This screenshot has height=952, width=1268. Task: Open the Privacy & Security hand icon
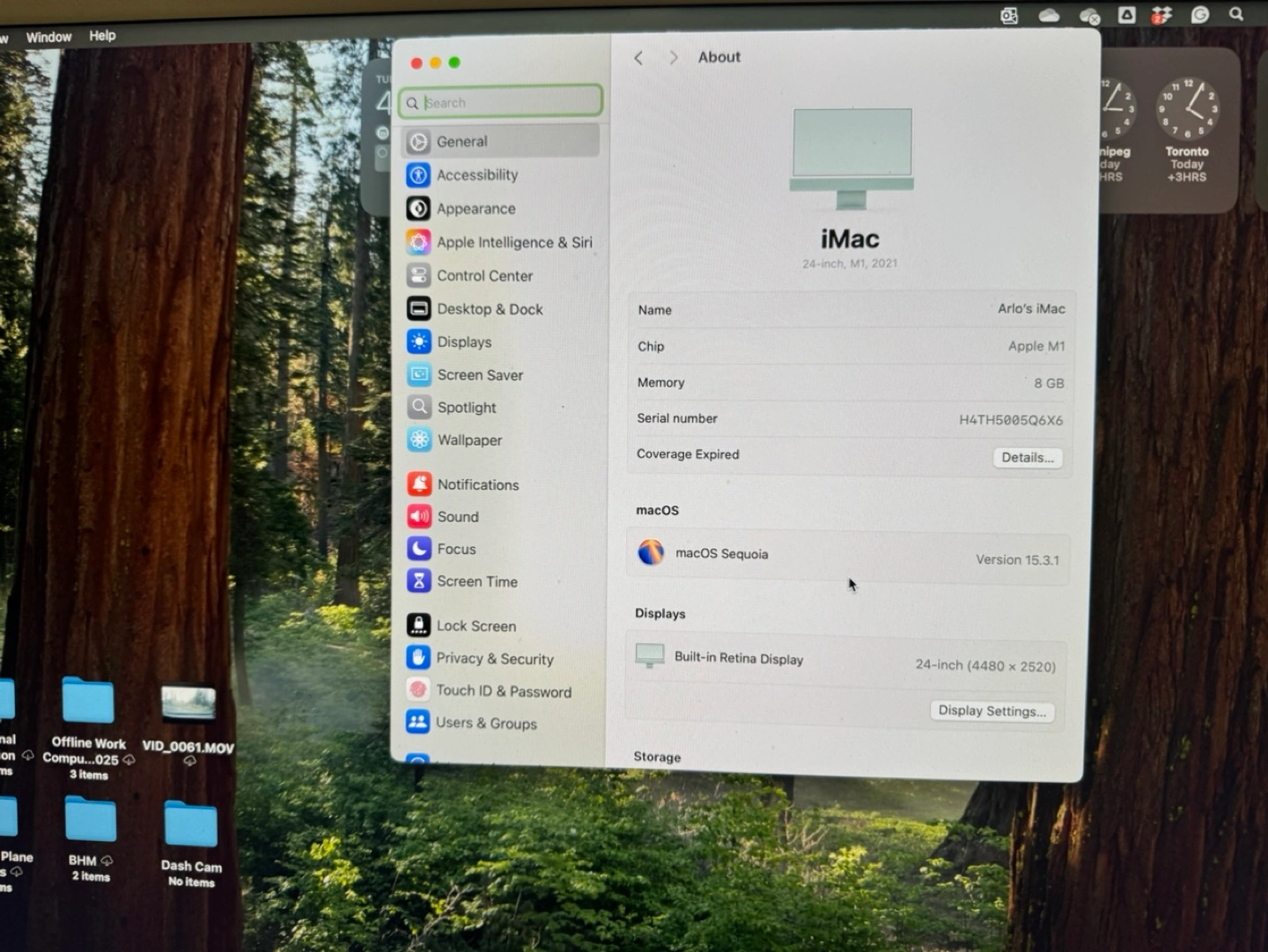click(x=418, y=658)
